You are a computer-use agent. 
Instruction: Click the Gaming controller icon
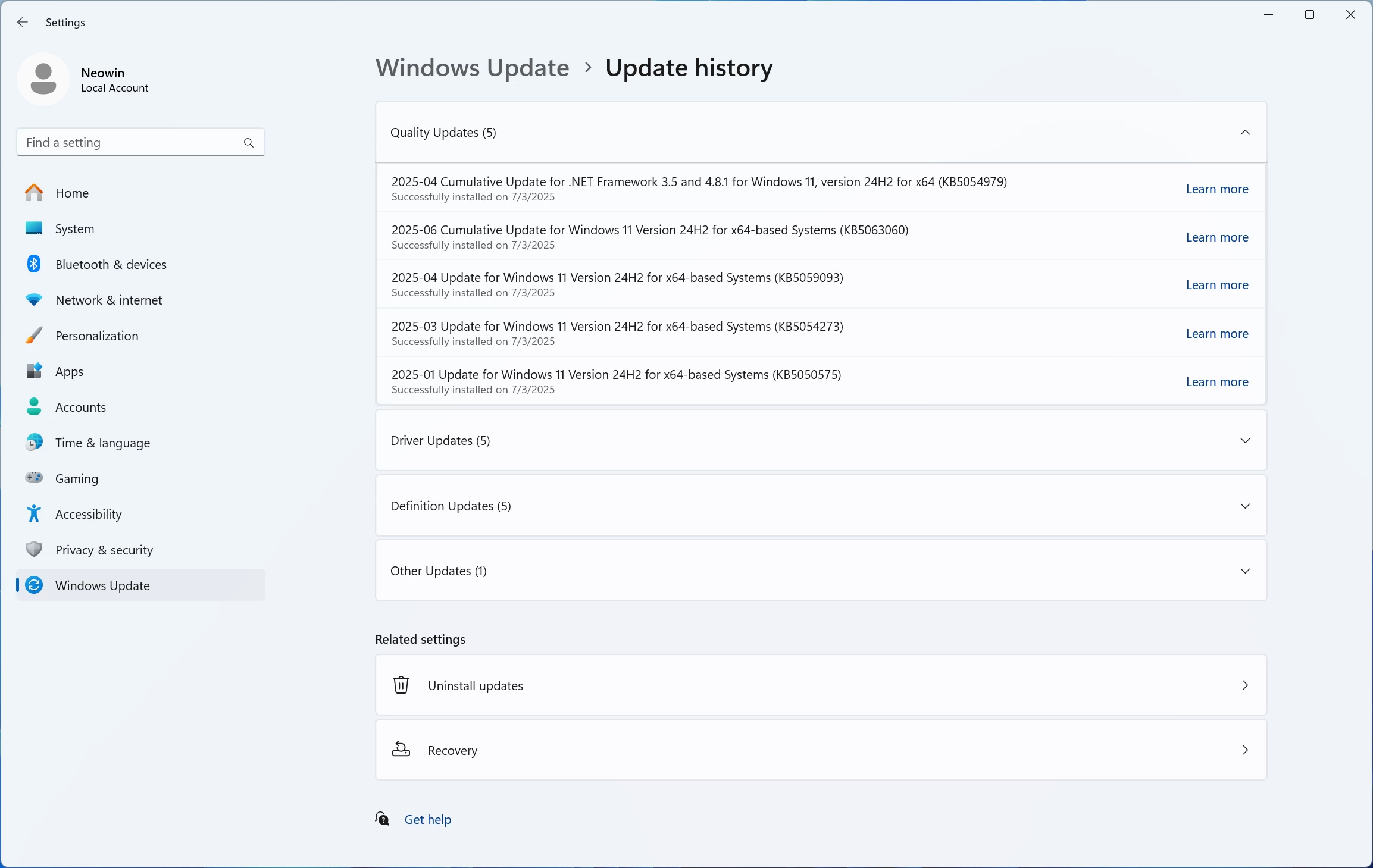pos(34,478)
